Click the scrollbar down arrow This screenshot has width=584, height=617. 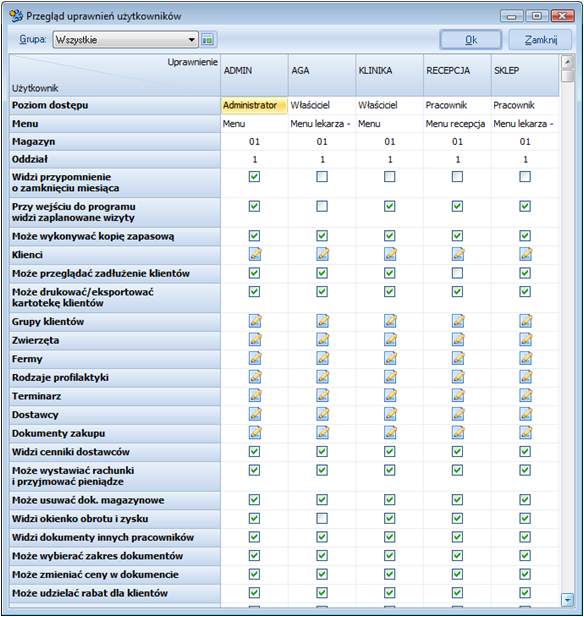(567, 600)
